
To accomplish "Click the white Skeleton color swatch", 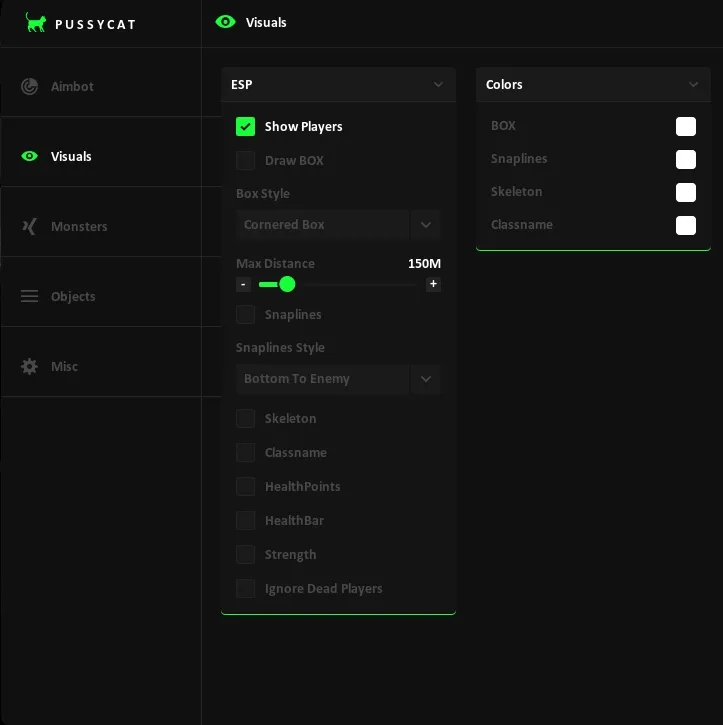I will click(686, 192).
